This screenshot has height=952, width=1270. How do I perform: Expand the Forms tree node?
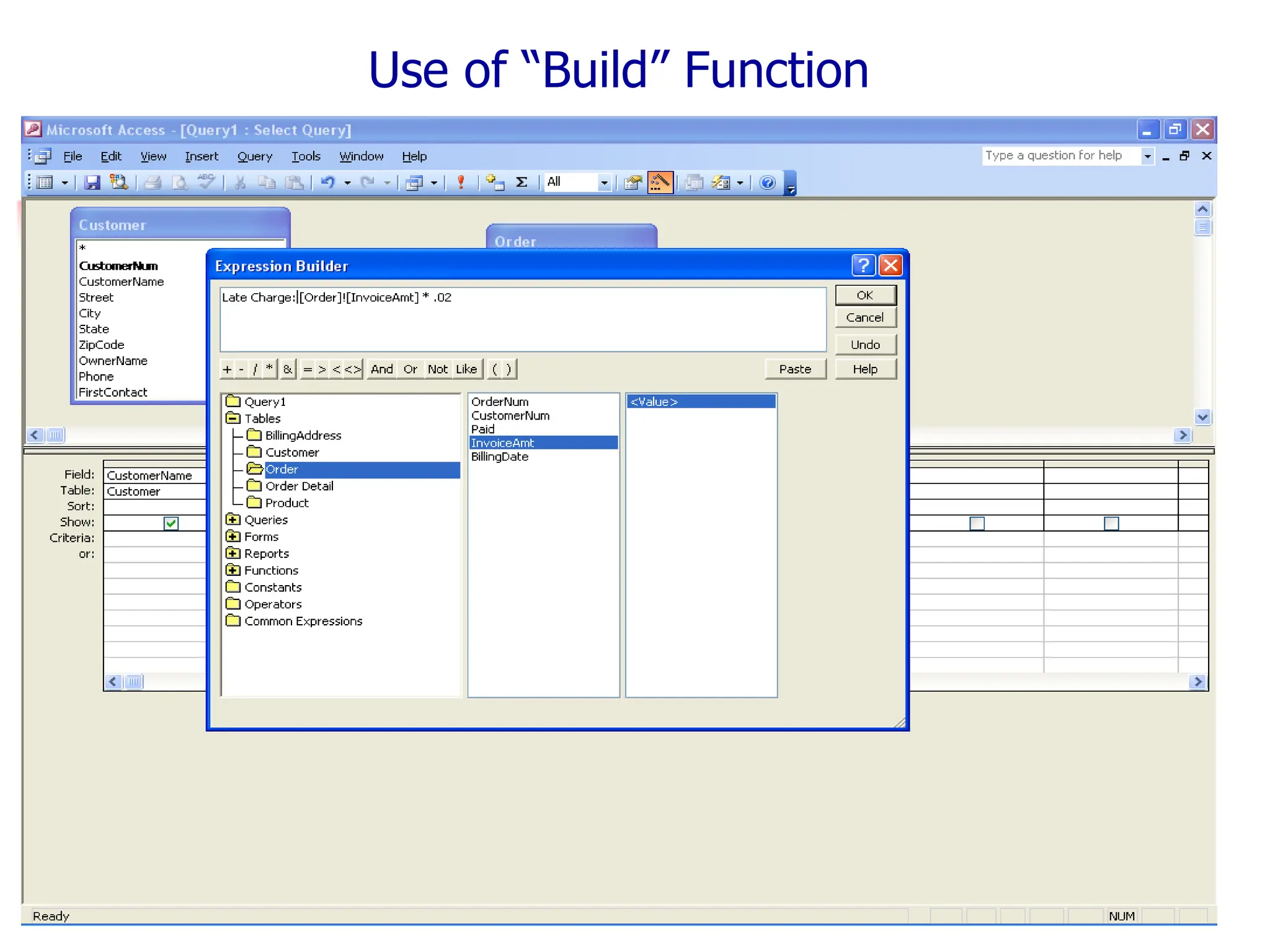click(x=233, y=536)
